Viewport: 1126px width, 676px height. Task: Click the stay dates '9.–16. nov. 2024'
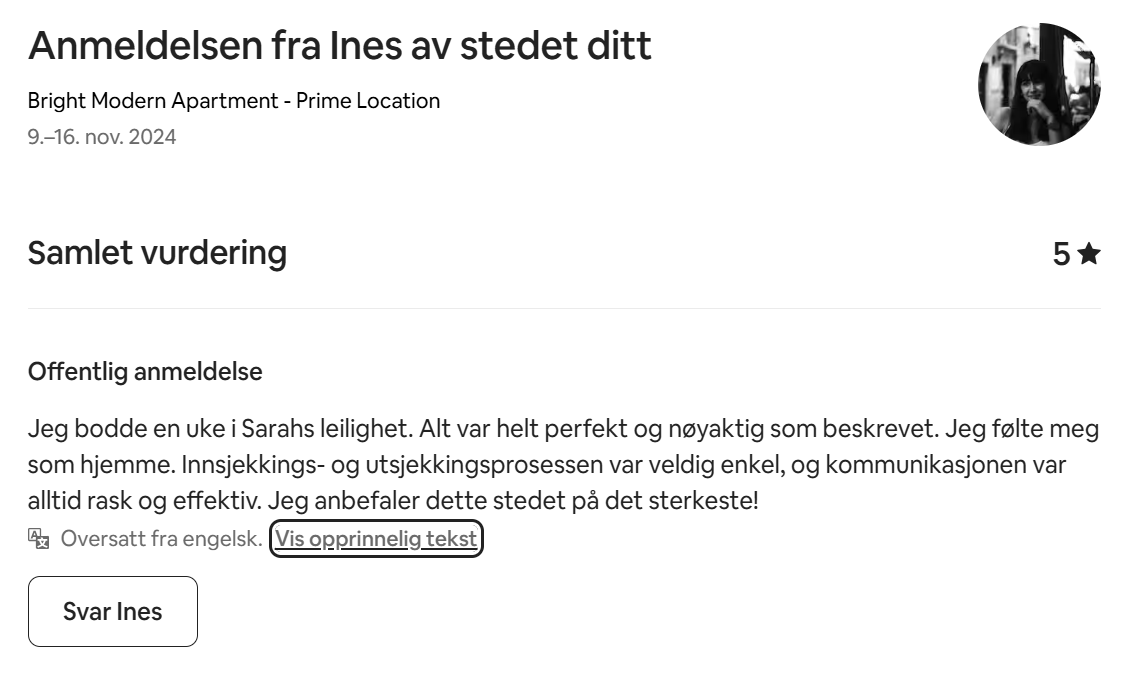point(102,137)
